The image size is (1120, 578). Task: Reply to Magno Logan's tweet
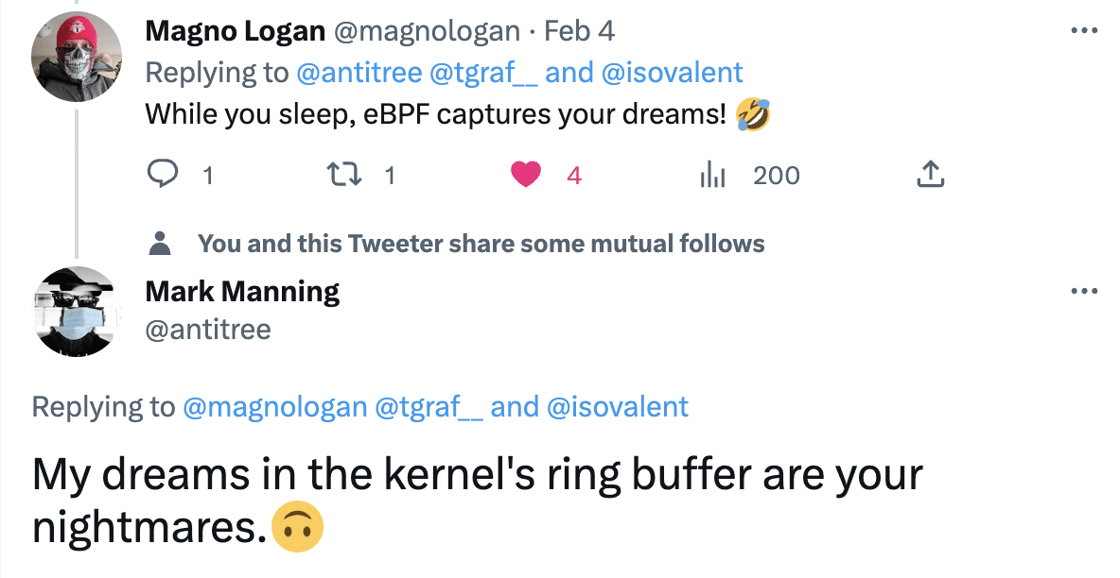[x=162, y=176]
